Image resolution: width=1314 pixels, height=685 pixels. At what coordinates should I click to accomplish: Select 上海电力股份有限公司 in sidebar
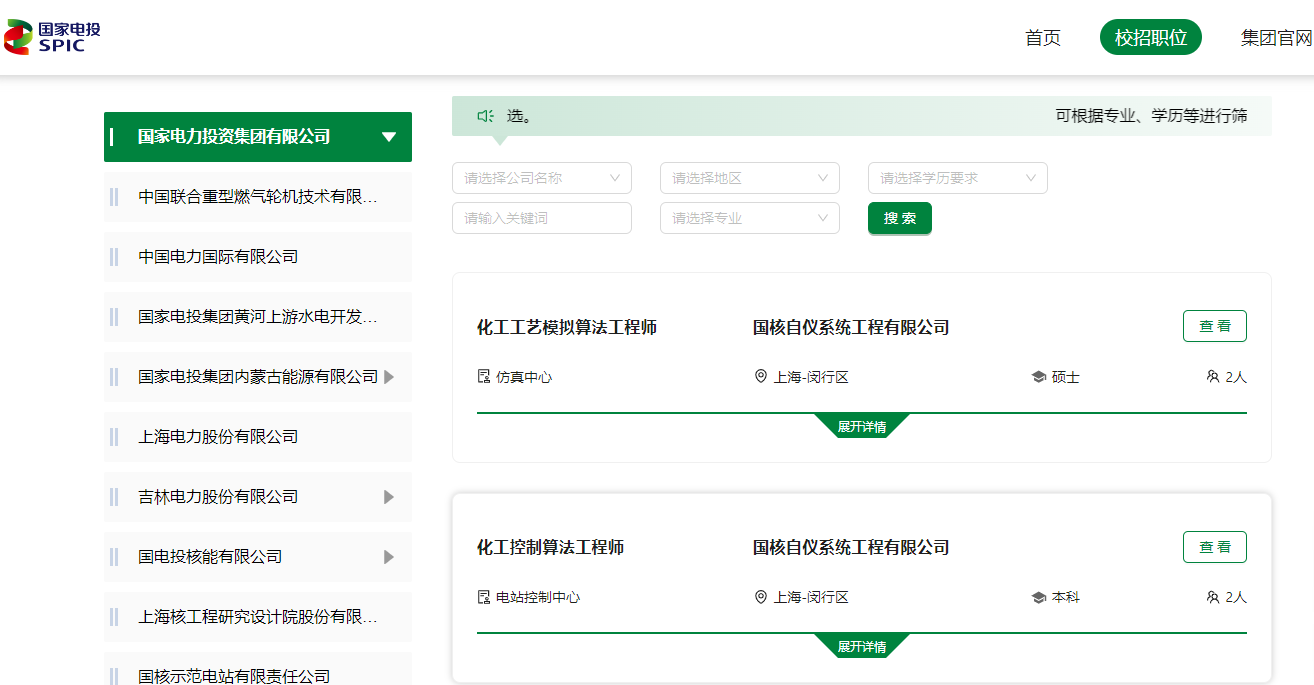(258, 437)
